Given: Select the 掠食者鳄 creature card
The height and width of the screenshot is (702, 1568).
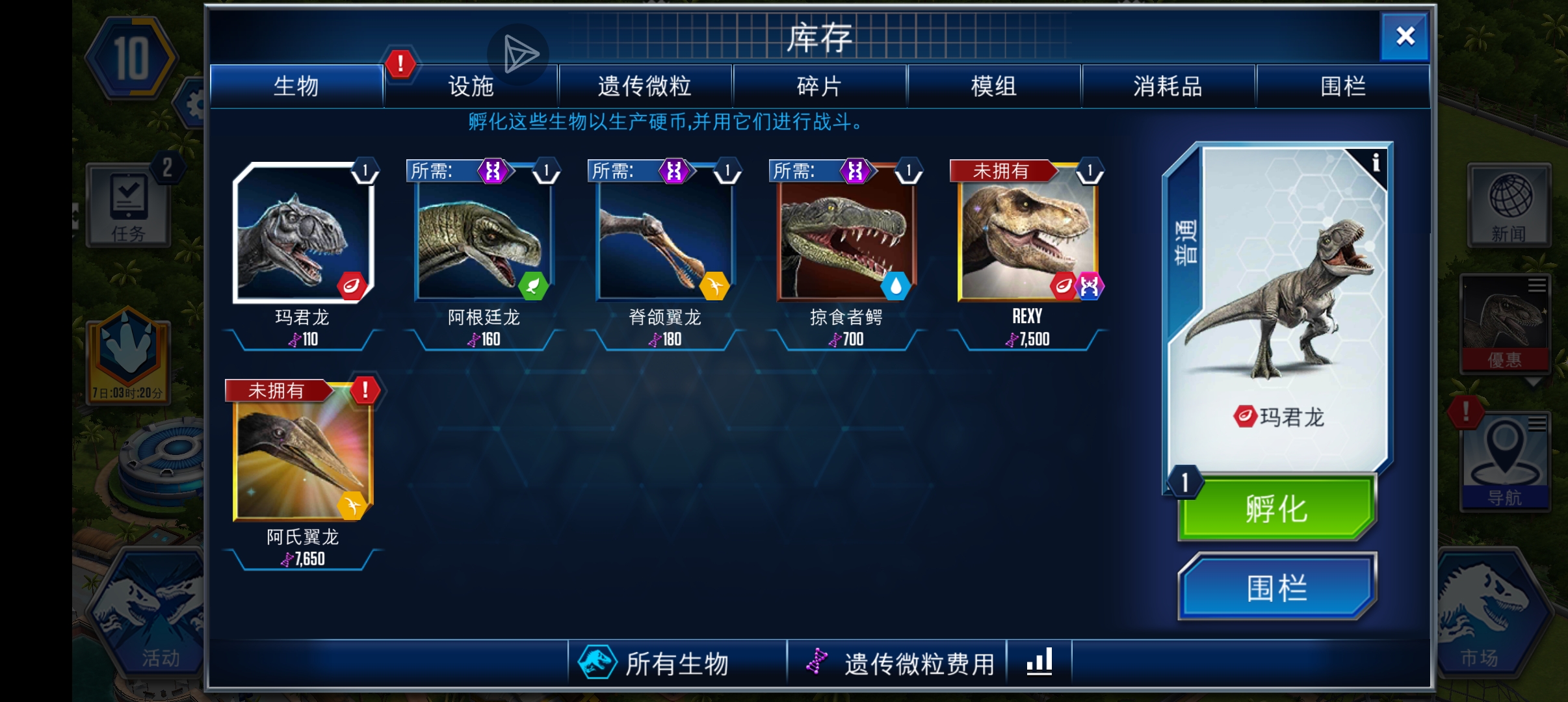Looking at the screenshot, I should tap(846, 255).
